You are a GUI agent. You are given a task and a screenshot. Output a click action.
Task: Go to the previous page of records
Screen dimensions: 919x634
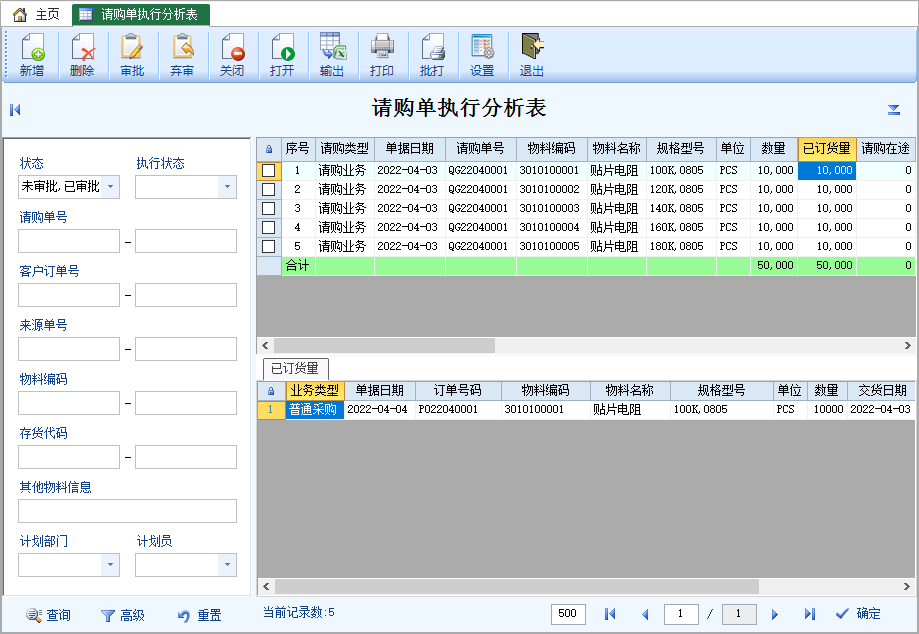(645, 613)
